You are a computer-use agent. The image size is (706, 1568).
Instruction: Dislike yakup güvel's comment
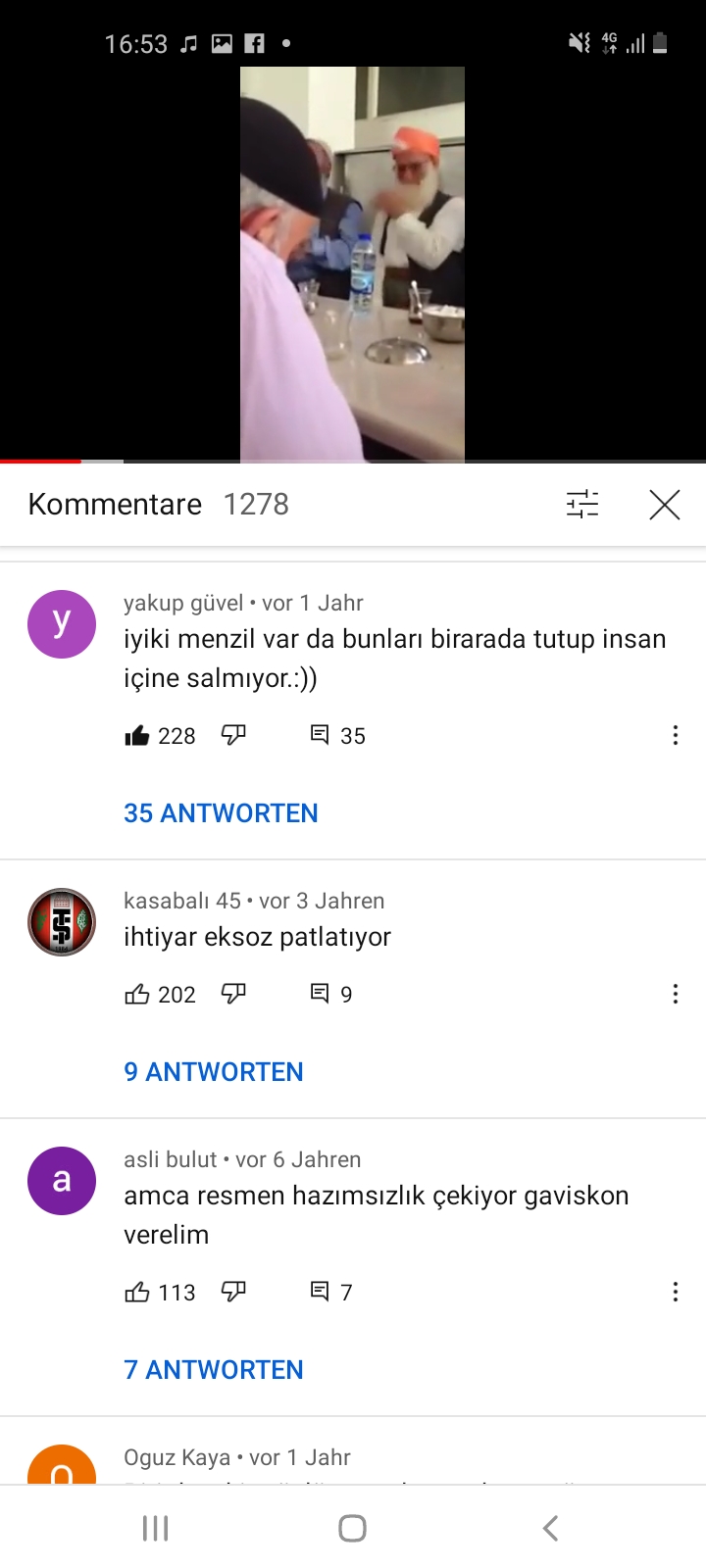point(233,735)
